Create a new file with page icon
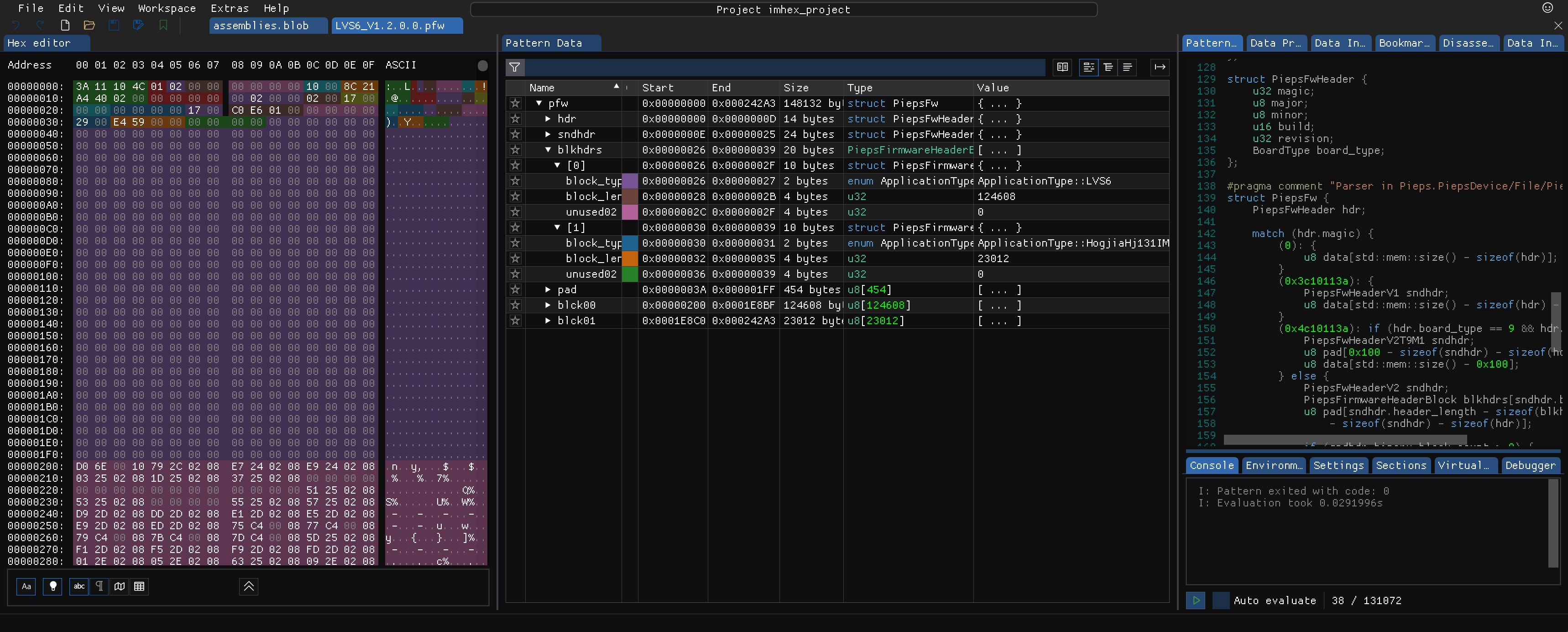1568x632 pixels. (x=65, y=26)
